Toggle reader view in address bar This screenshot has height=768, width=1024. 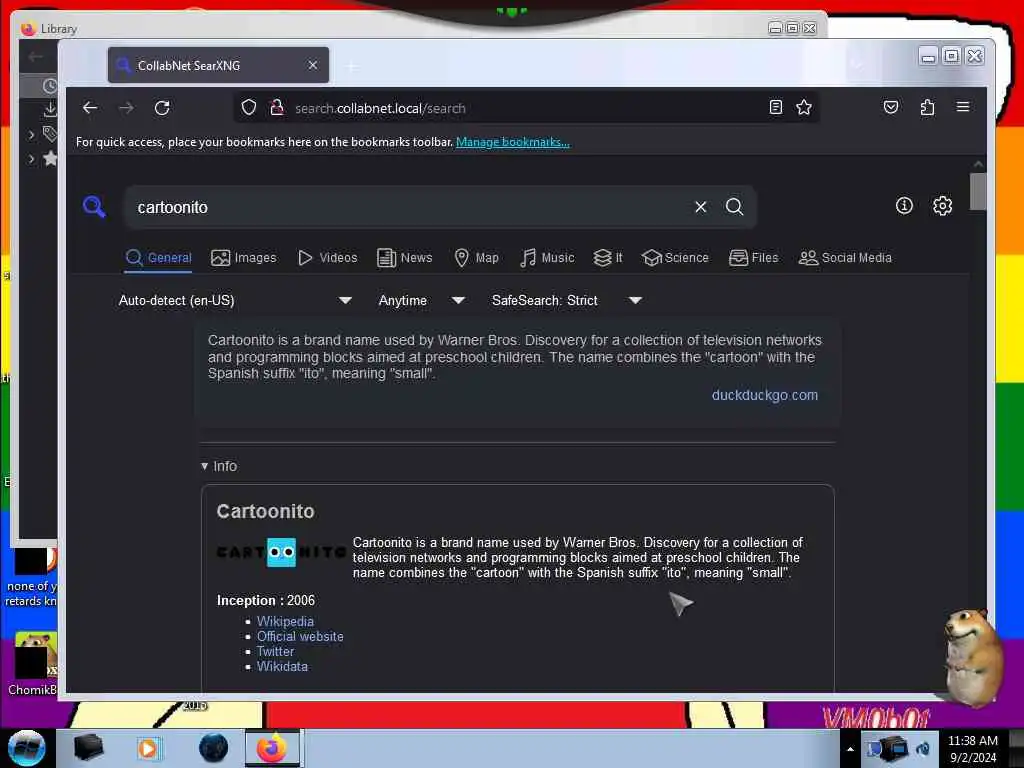point(775,107)
